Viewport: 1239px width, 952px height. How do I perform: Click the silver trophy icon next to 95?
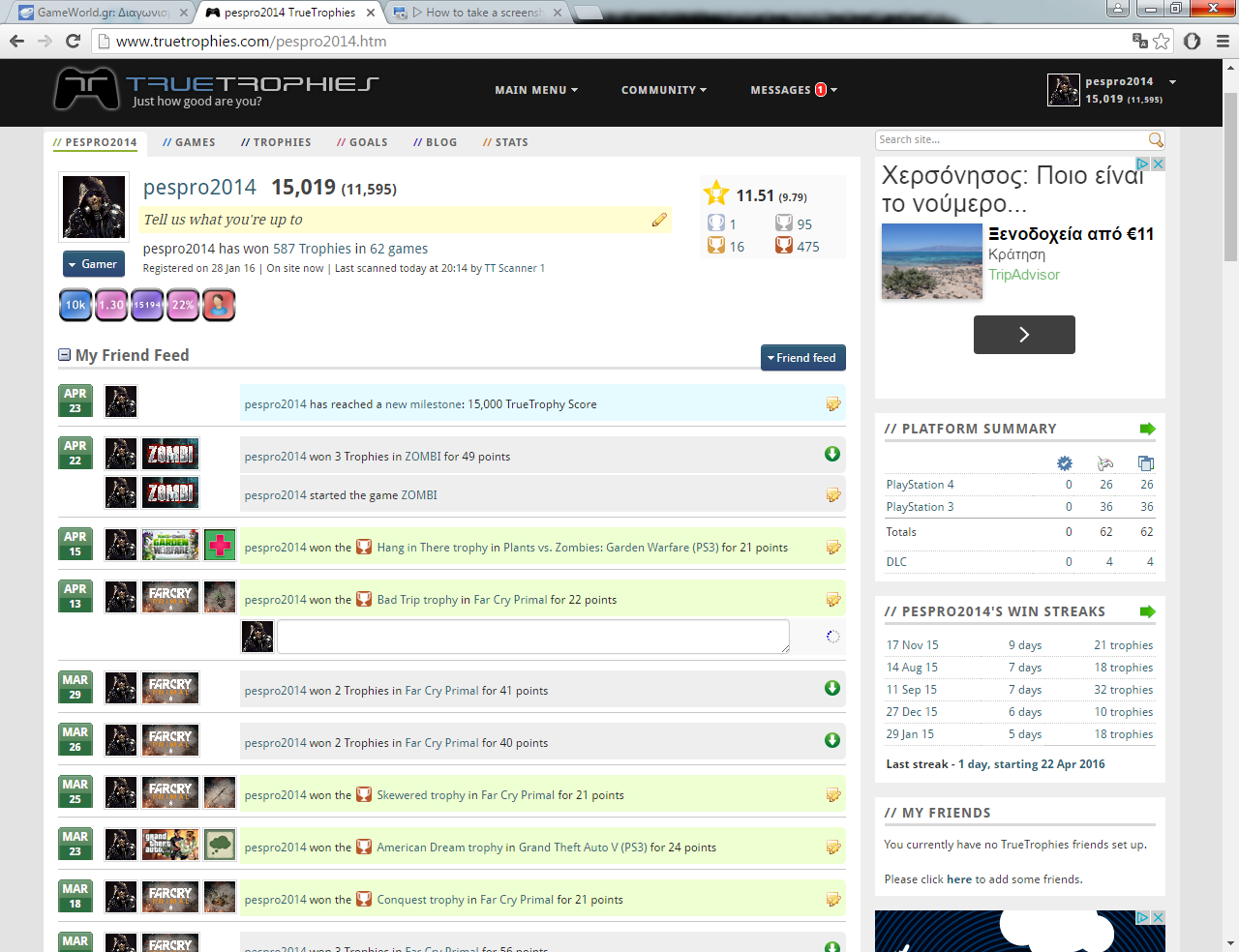tap(784, 223)
